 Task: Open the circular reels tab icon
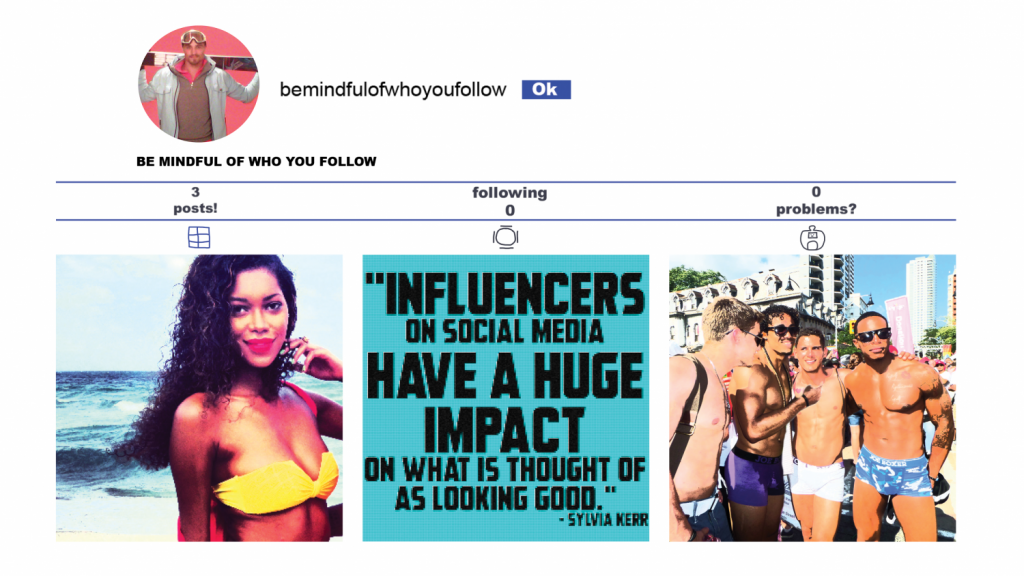point(505,237)
